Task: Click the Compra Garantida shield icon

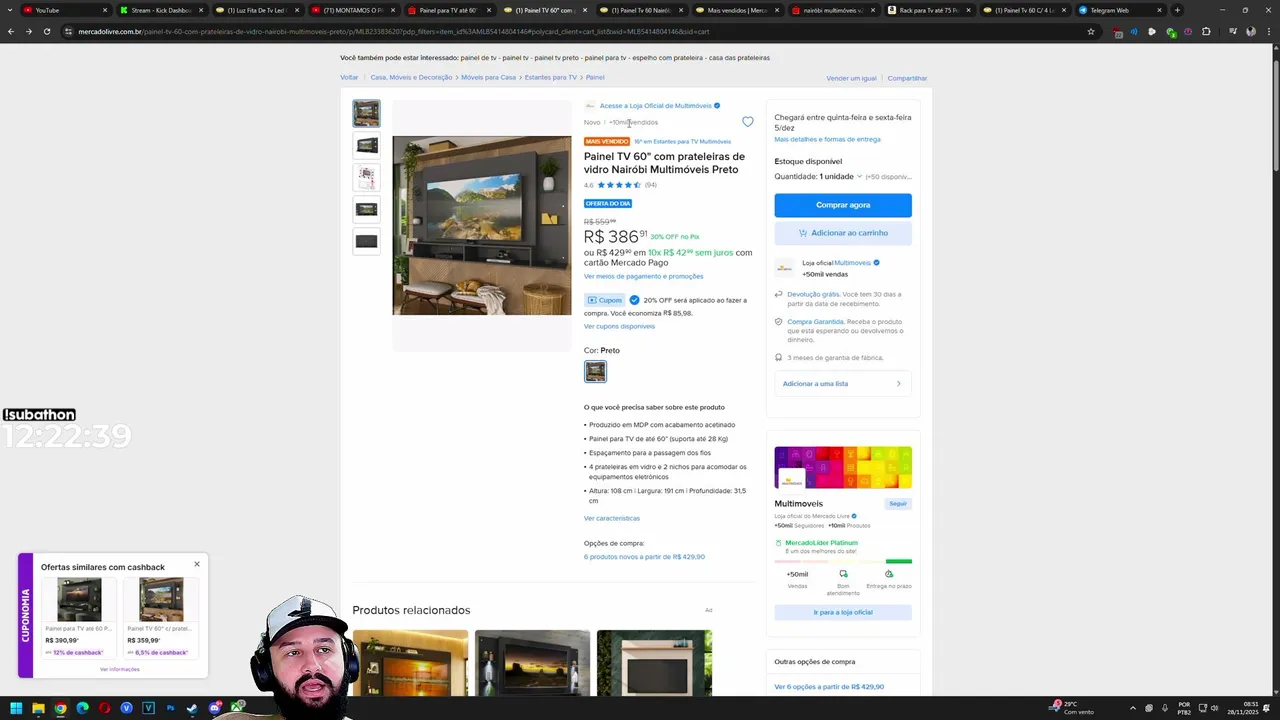Action: click(x=779, y=322)
